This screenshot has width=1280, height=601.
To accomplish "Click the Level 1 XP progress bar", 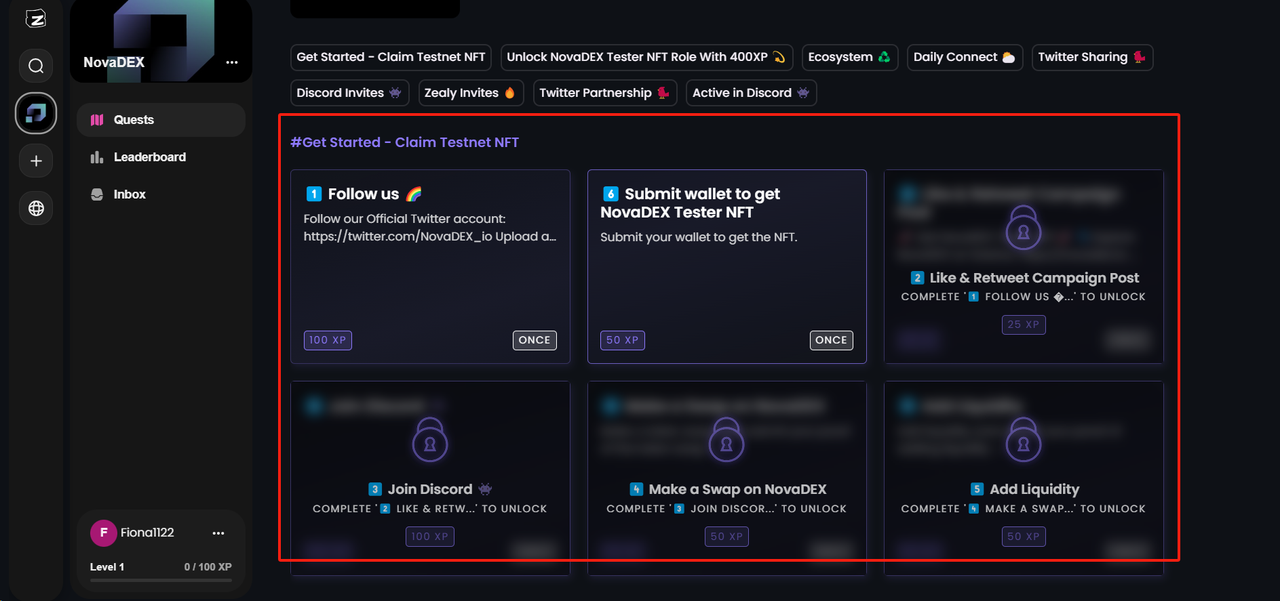I will click(x=161, y=580).
